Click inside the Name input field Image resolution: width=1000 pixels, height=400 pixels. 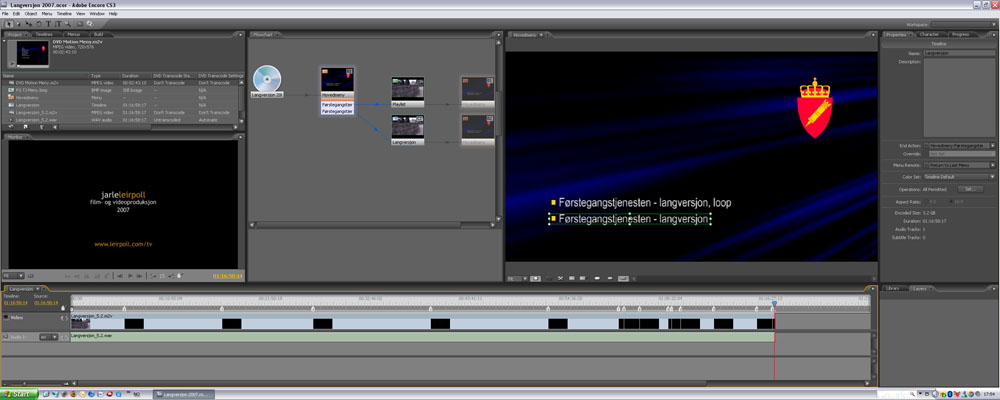pyautogui.click(x=959, y=53)
